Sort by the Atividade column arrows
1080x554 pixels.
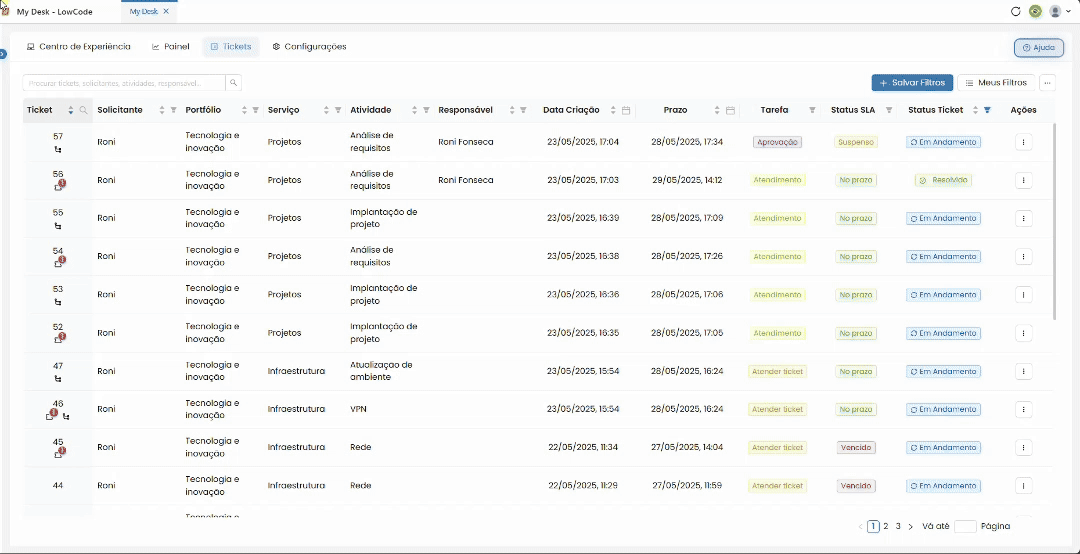tap(415, 110)
